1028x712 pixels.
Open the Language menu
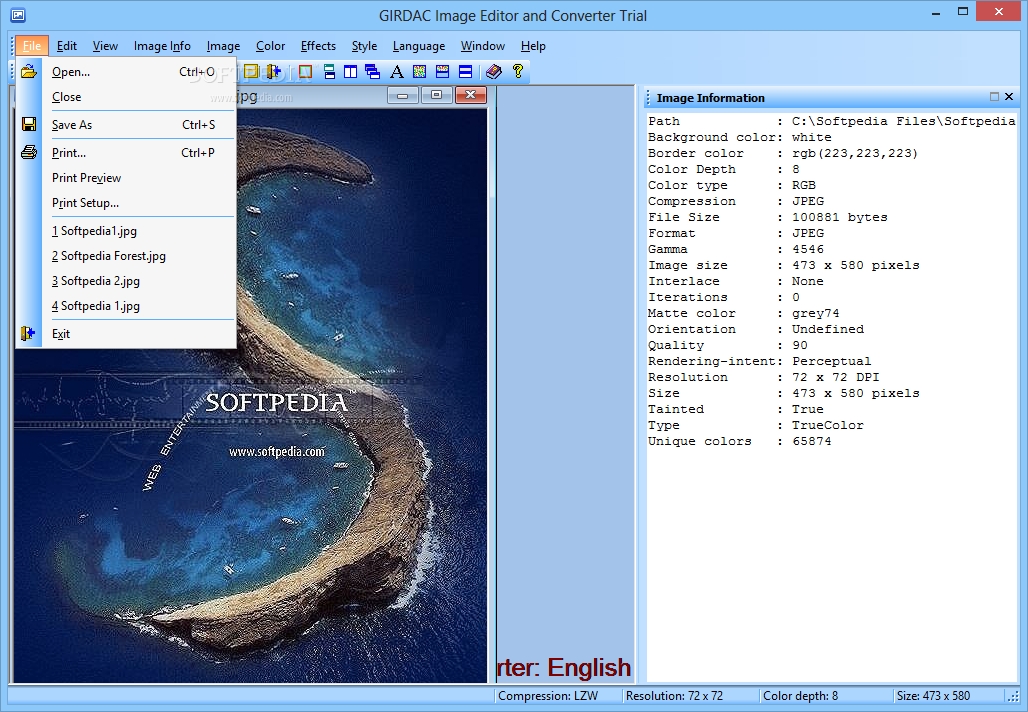[419, 46]
